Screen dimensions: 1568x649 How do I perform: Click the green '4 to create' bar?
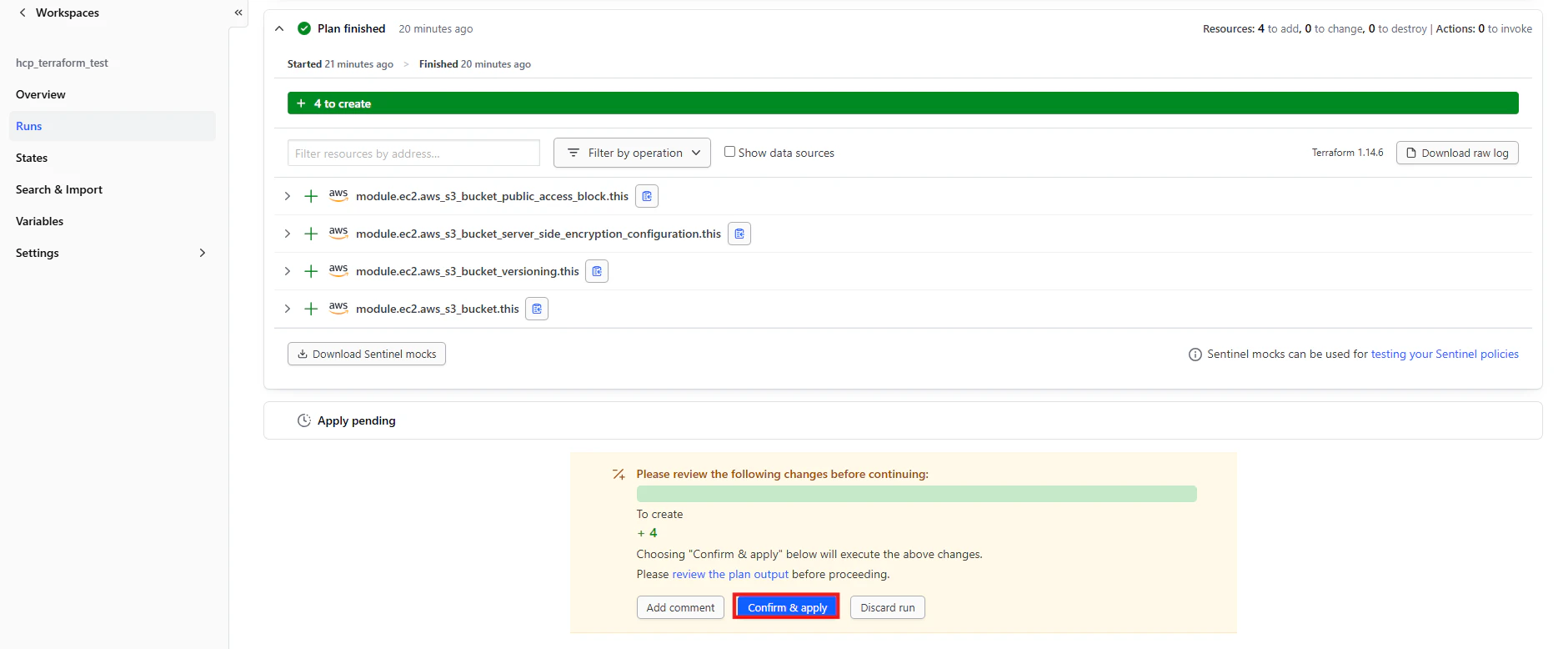[x=903, y=103]
